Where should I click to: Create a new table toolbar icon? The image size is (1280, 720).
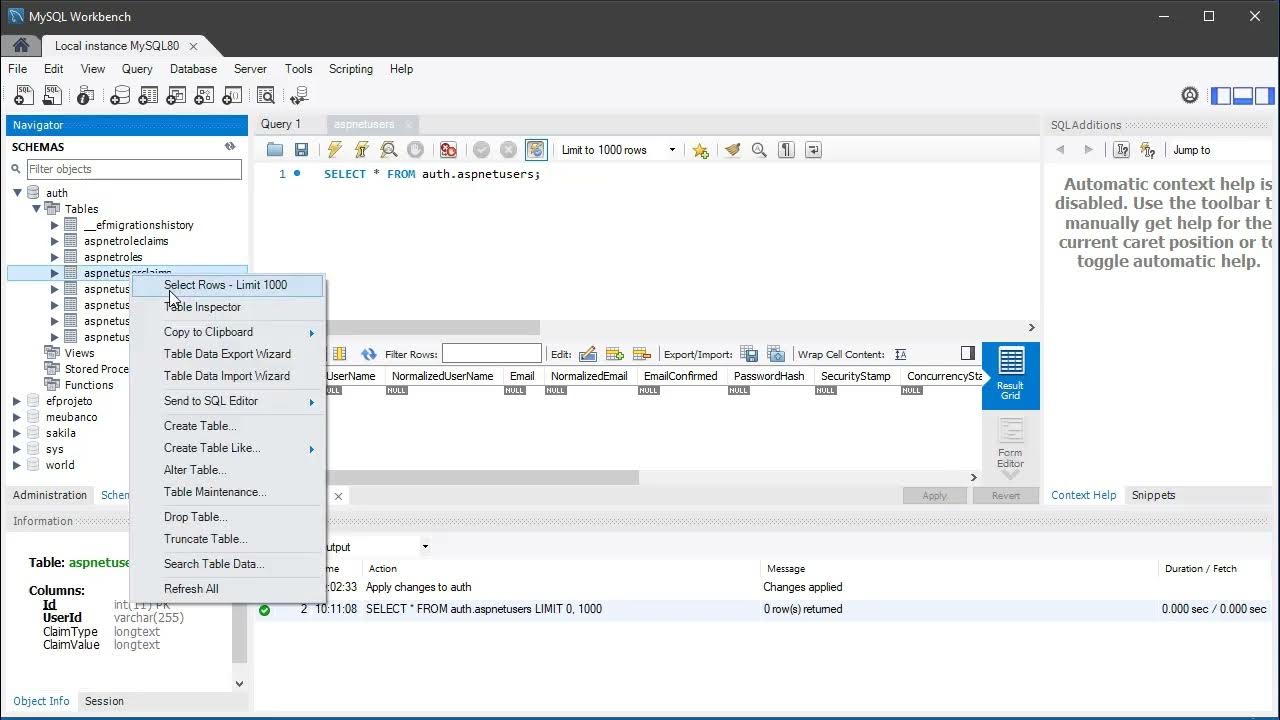[148, 96]
